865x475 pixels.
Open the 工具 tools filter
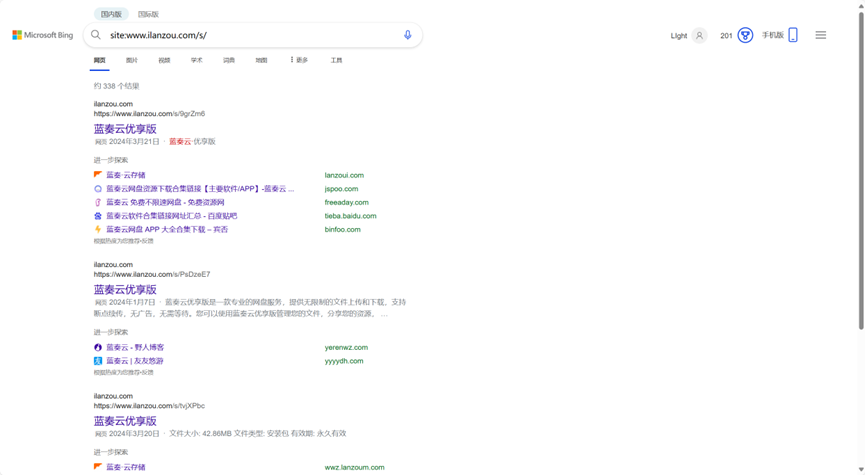tap(337, 60)
